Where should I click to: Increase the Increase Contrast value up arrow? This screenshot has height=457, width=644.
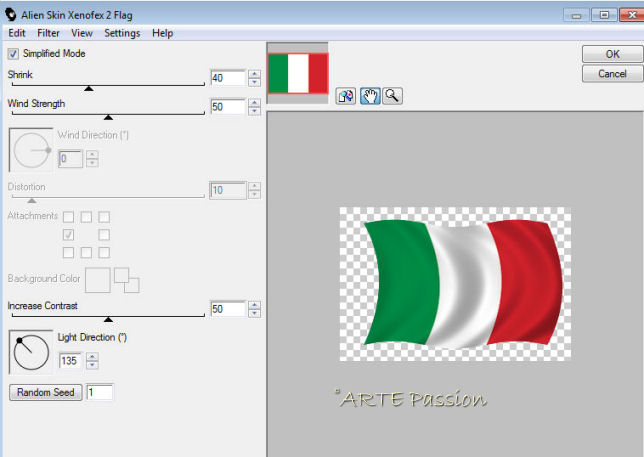pos(255,305)
